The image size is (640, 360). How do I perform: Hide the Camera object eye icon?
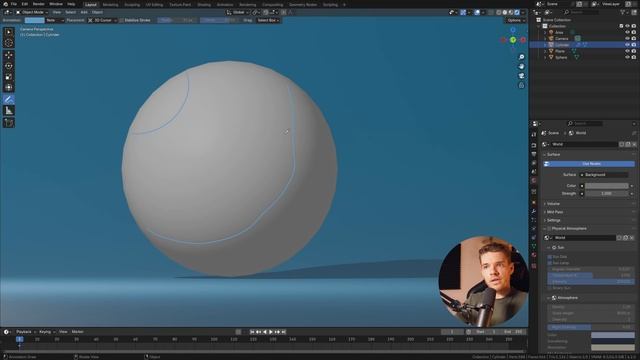(627, 38)
